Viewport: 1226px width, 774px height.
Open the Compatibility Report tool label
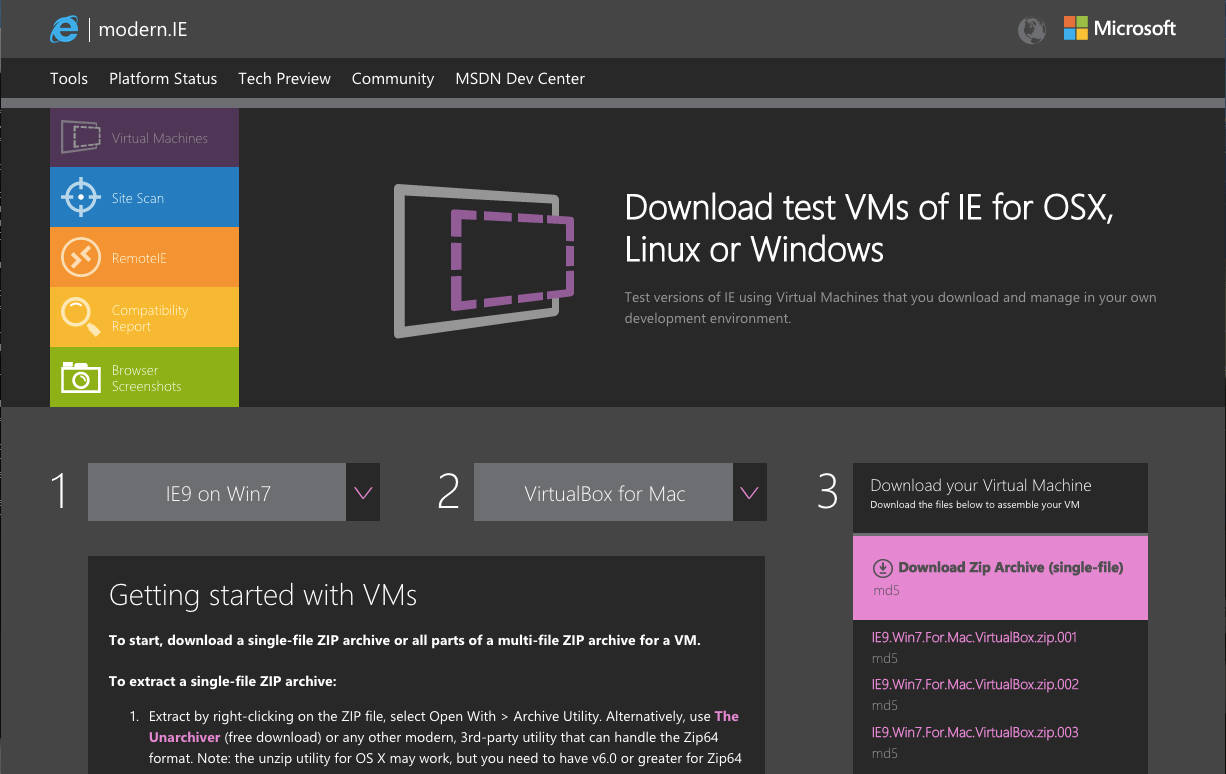coord(150,318)
